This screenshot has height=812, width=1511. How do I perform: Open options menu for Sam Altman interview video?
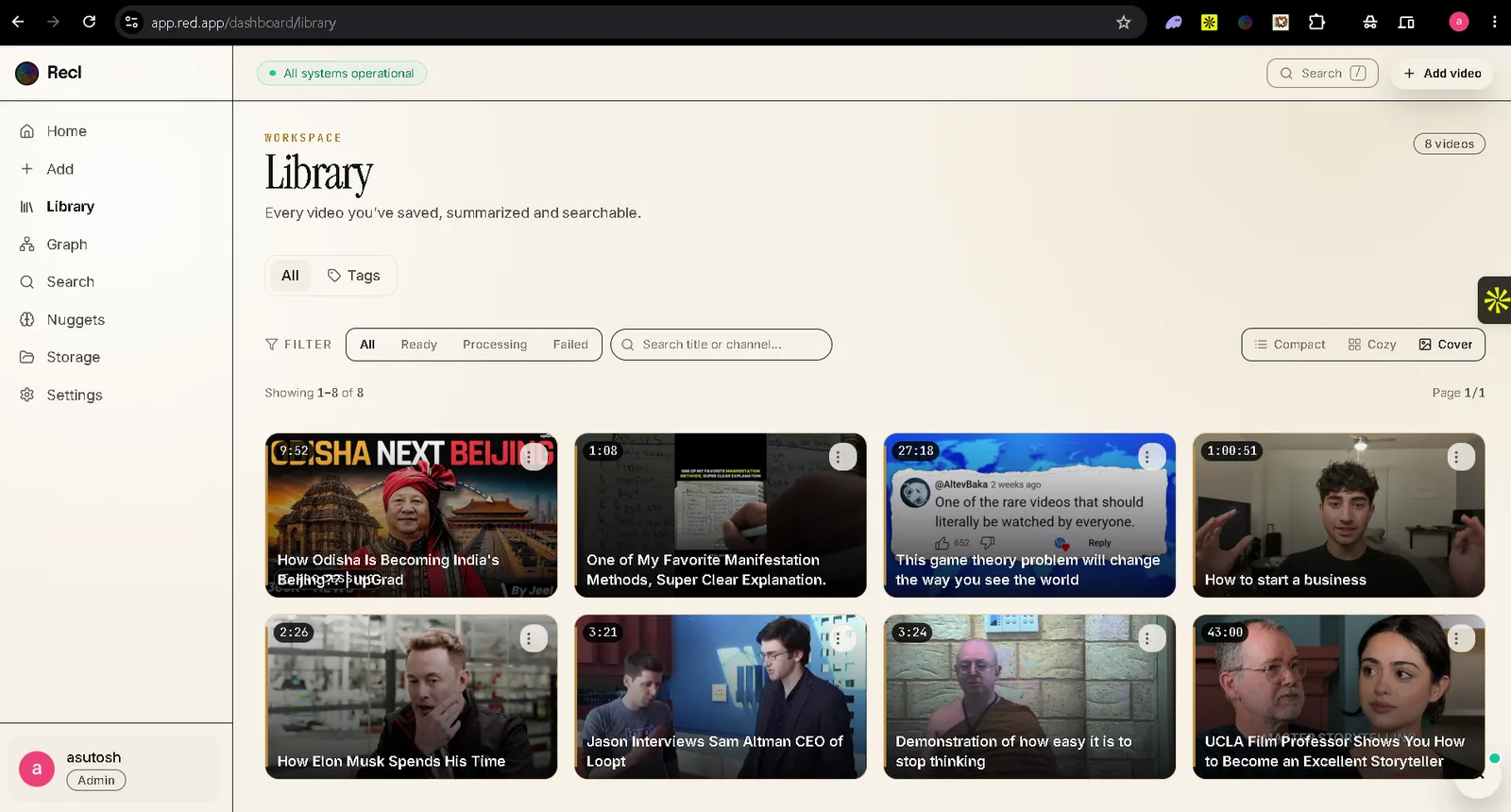(841, 638)
